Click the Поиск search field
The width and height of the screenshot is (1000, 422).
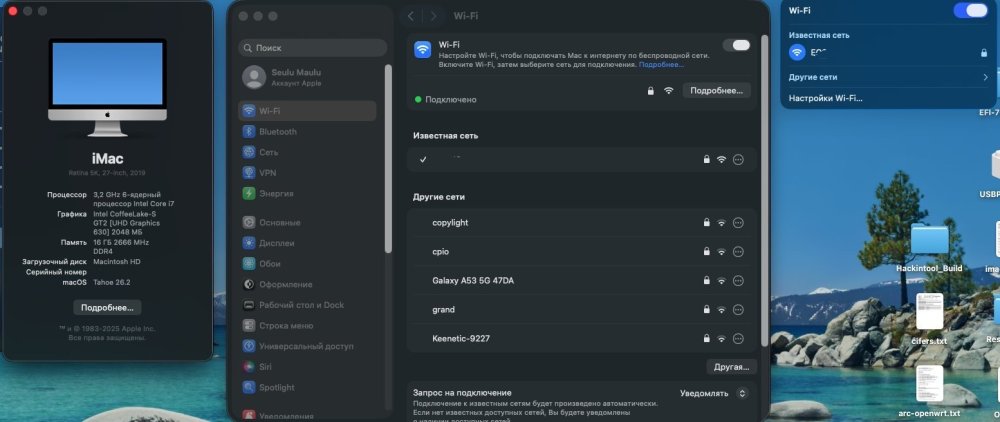[x=312, y=48]
